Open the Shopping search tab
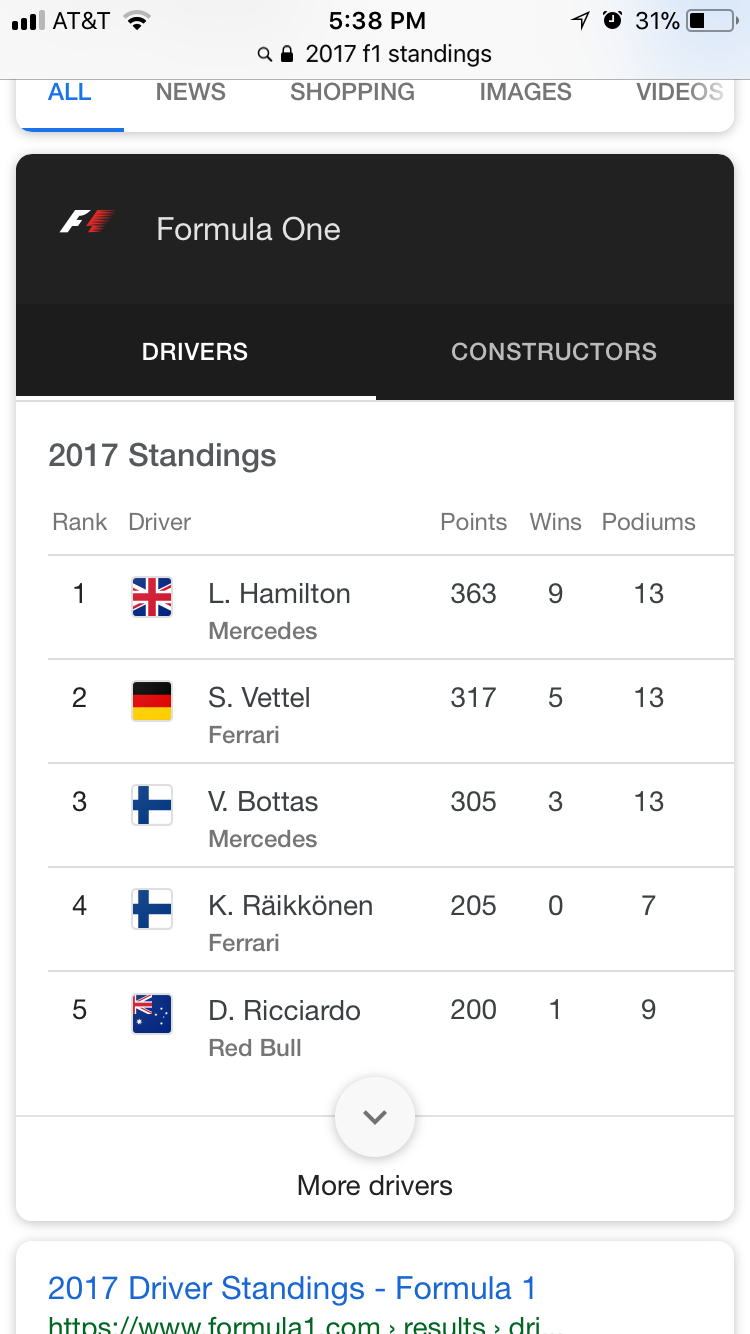750x1334 pixels. click(x=352, y=92)
